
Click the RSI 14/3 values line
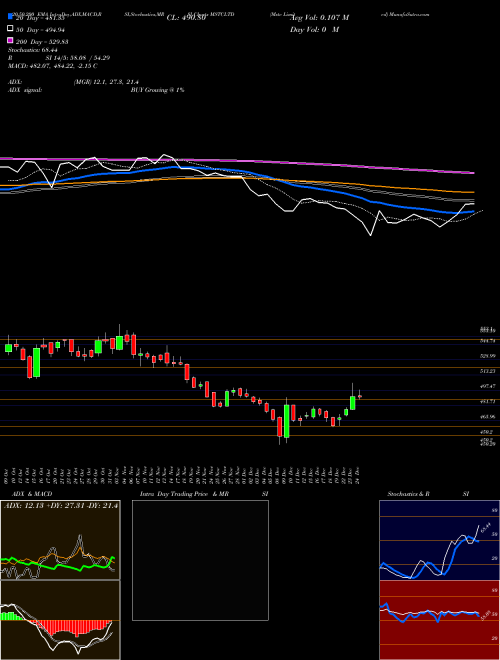pyautogui.click(x=59, y=58)
